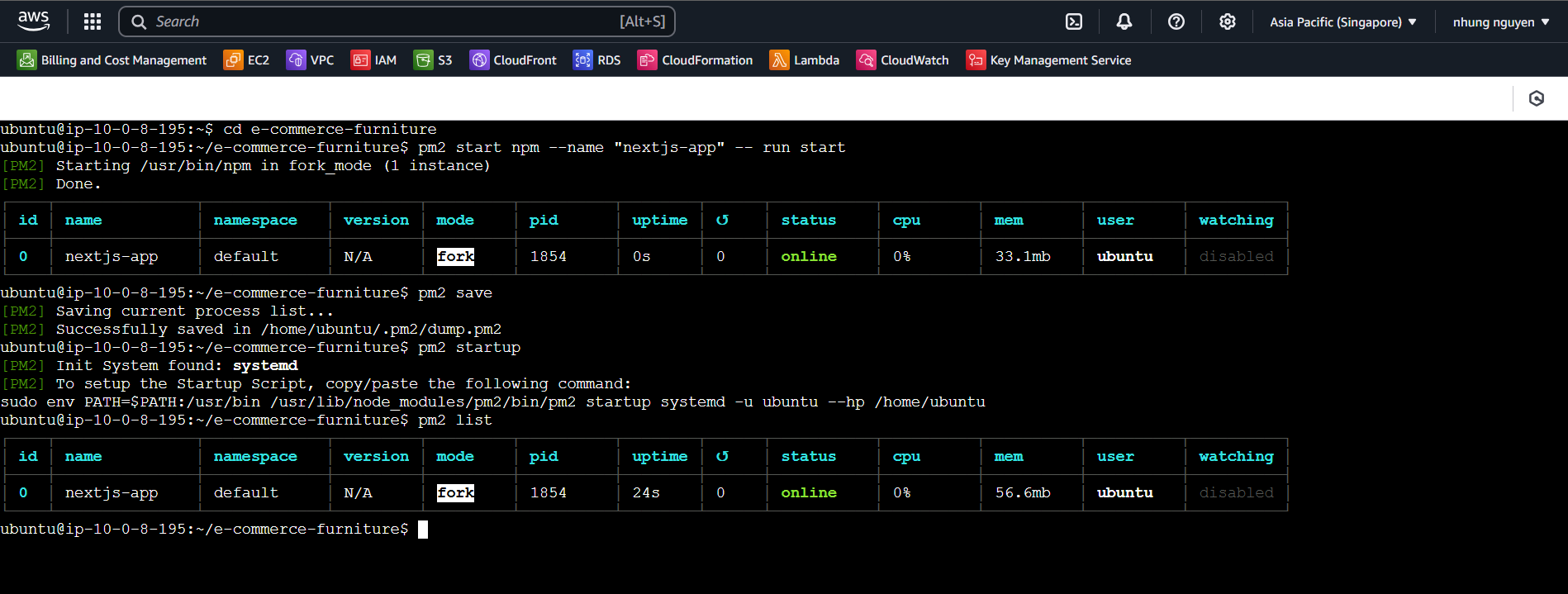Click the RDS blue icon
Viewport: 1568px width, 594px height.
(x=582, y=60)
